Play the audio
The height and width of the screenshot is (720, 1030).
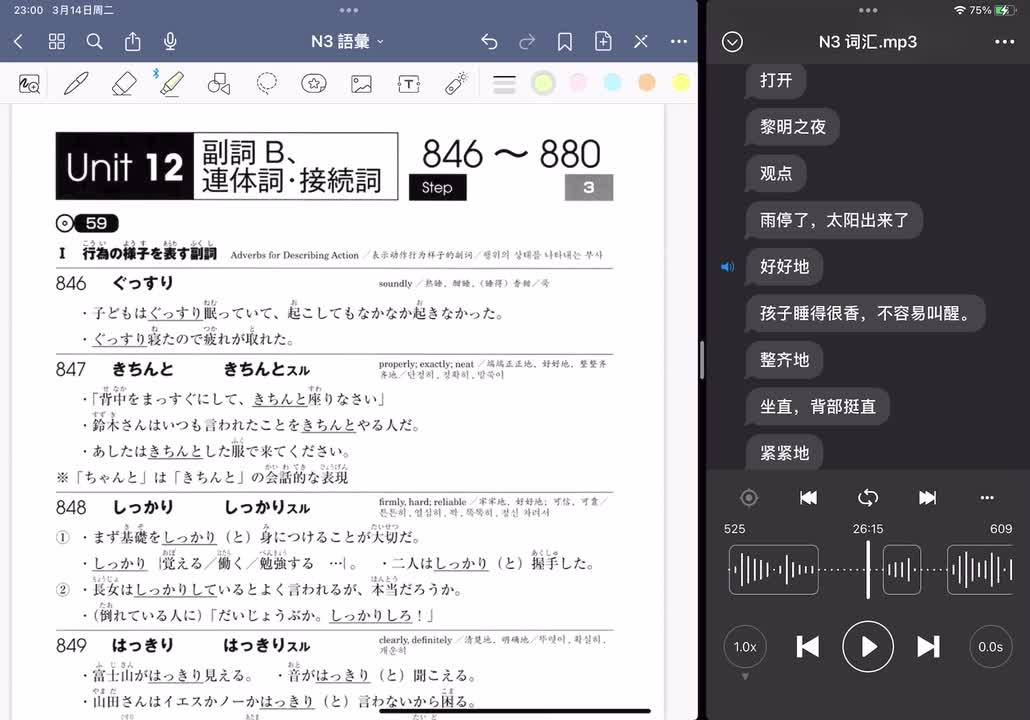pos(868,647)
